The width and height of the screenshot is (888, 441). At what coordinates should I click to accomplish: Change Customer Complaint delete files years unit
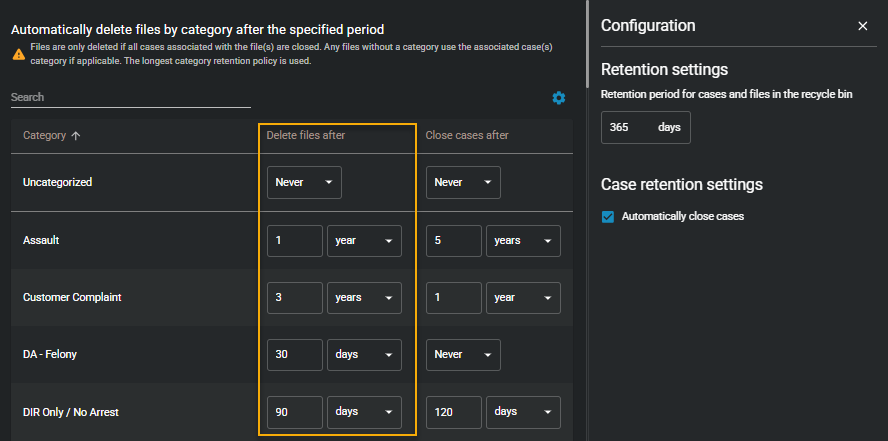click(364, 298)
